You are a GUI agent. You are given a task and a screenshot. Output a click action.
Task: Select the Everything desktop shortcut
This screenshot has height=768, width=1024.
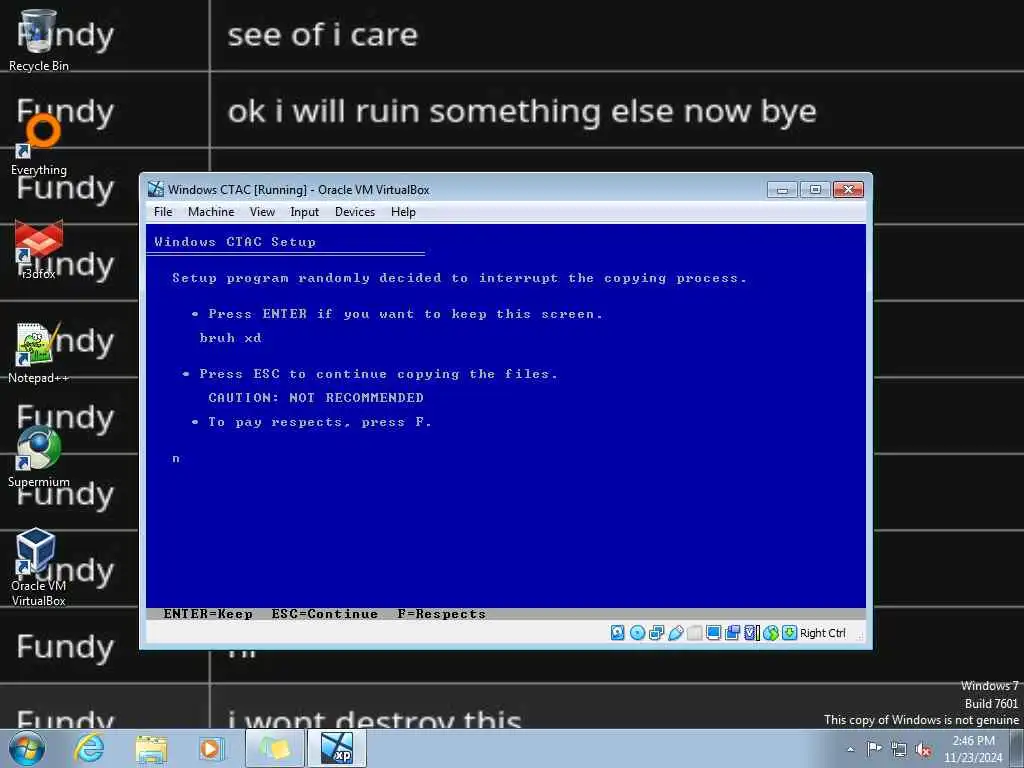[39, 145]
